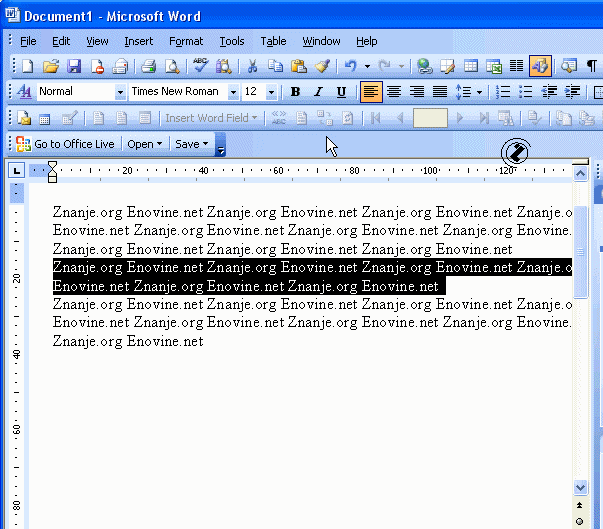Open a file with folder icon
This screenshot has width=603, height=529.
pyautogui.click(x=51, y=67)
